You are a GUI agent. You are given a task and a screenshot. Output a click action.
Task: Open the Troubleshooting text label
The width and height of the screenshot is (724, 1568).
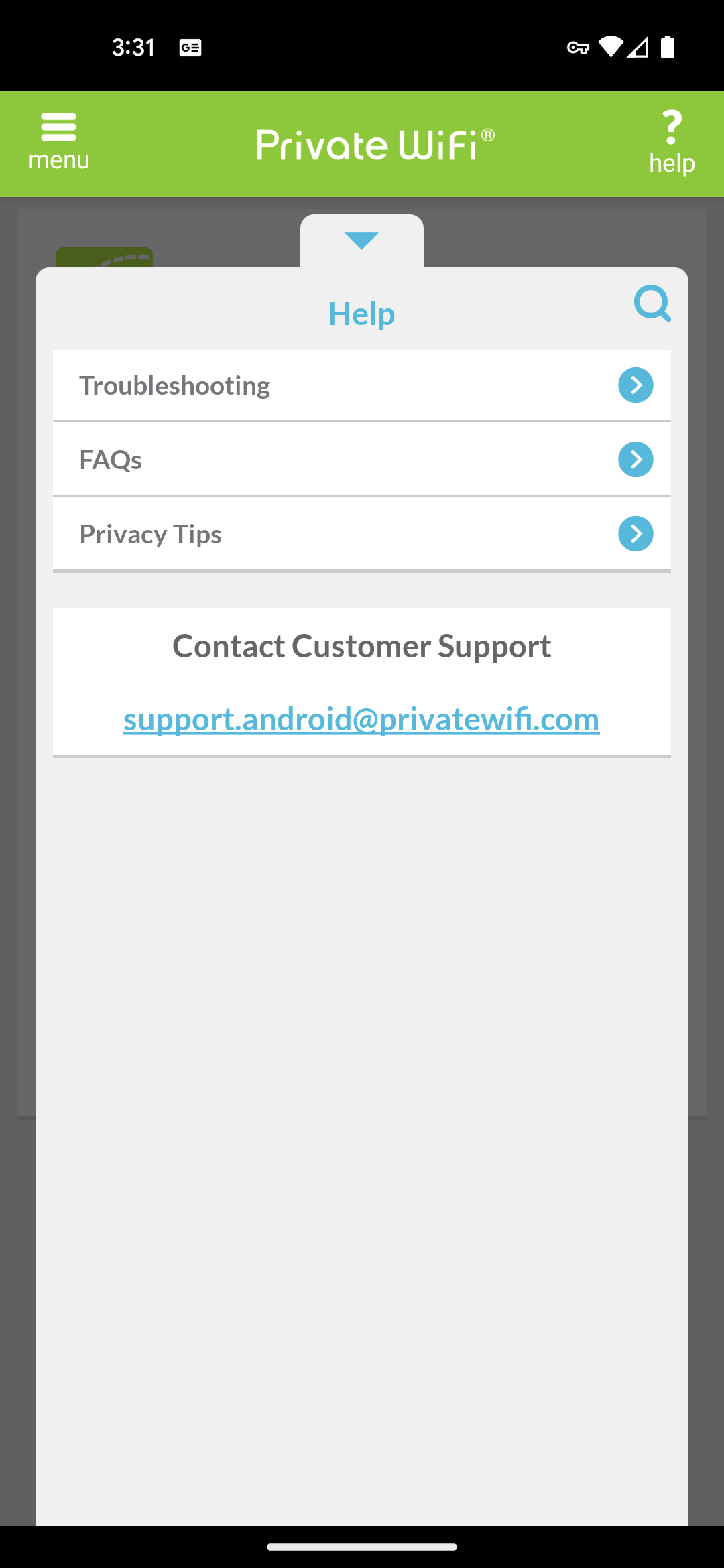[x=175, y=385]
